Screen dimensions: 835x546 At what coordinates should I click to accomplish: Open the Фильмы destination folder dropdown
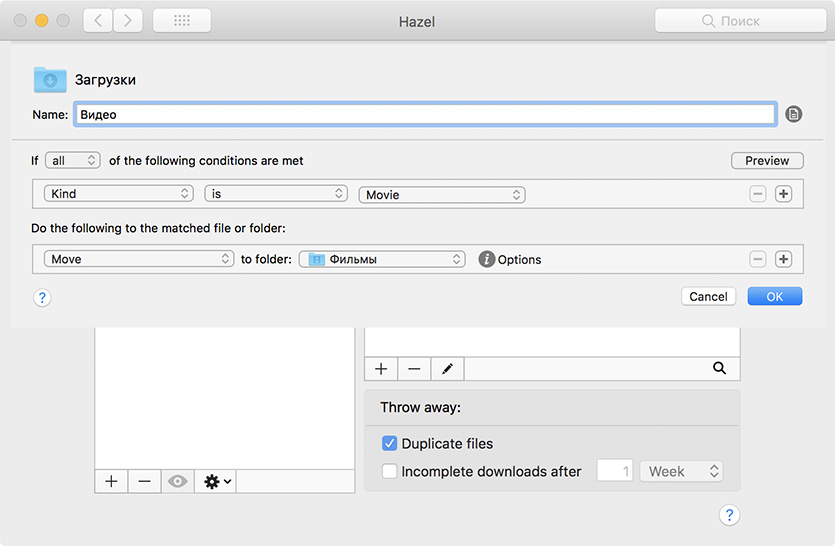pyautogui.click(x=382, y=259)
